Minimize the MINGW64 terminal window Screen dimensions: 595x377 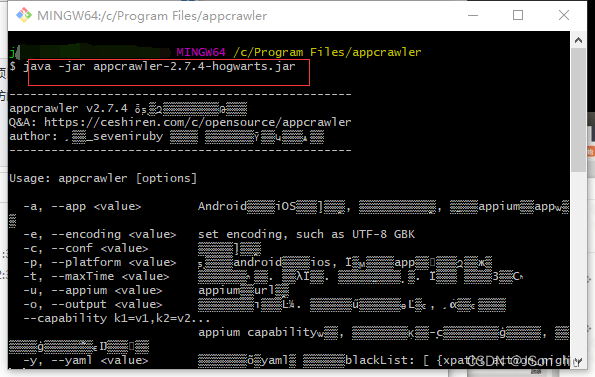point(473,16)
